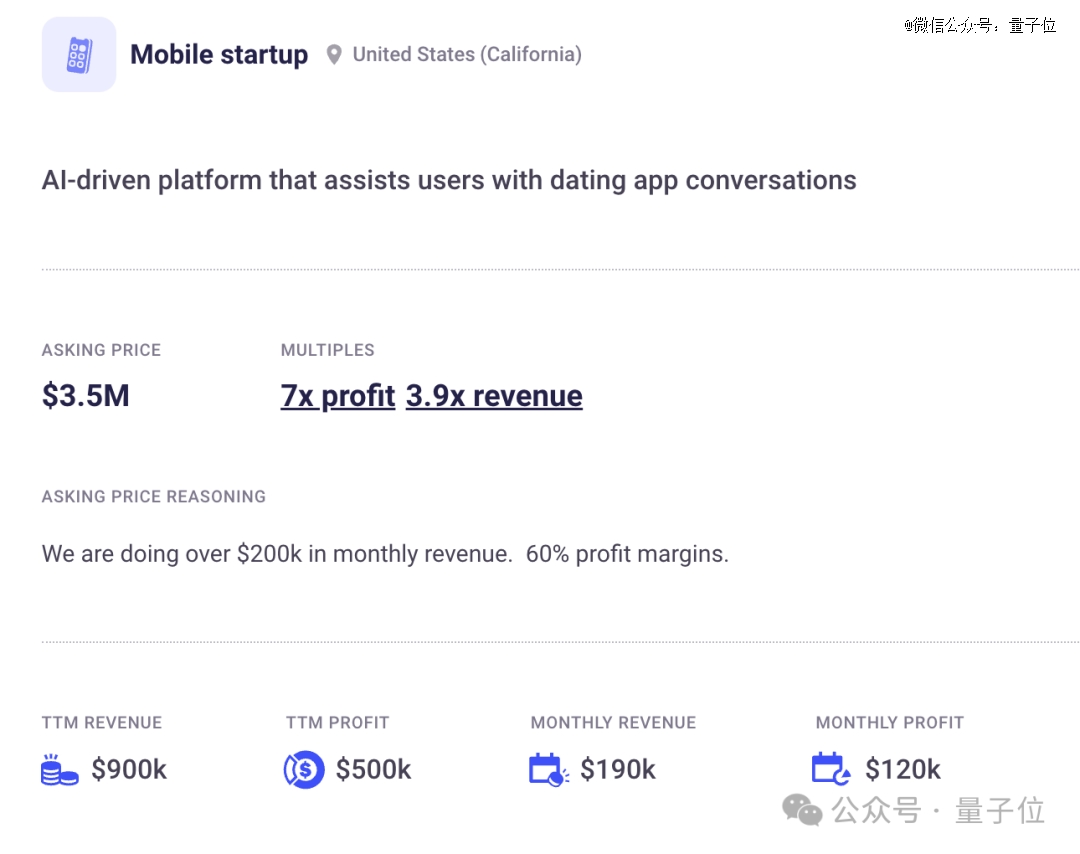Click United States (California) location text
Image resolution: width=1080 pixels, height=854 pixels.
click(x=467, y=54)
